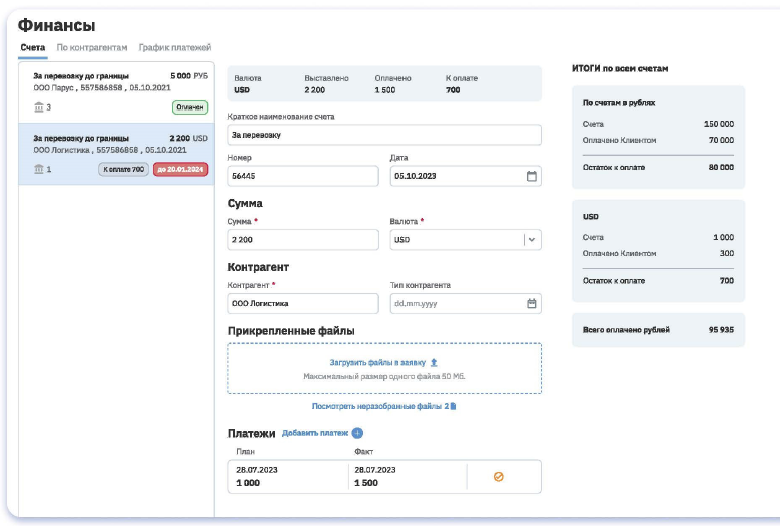
Task: Click the red до 20.01.2024 due-date badge
Action: point(181,170)
